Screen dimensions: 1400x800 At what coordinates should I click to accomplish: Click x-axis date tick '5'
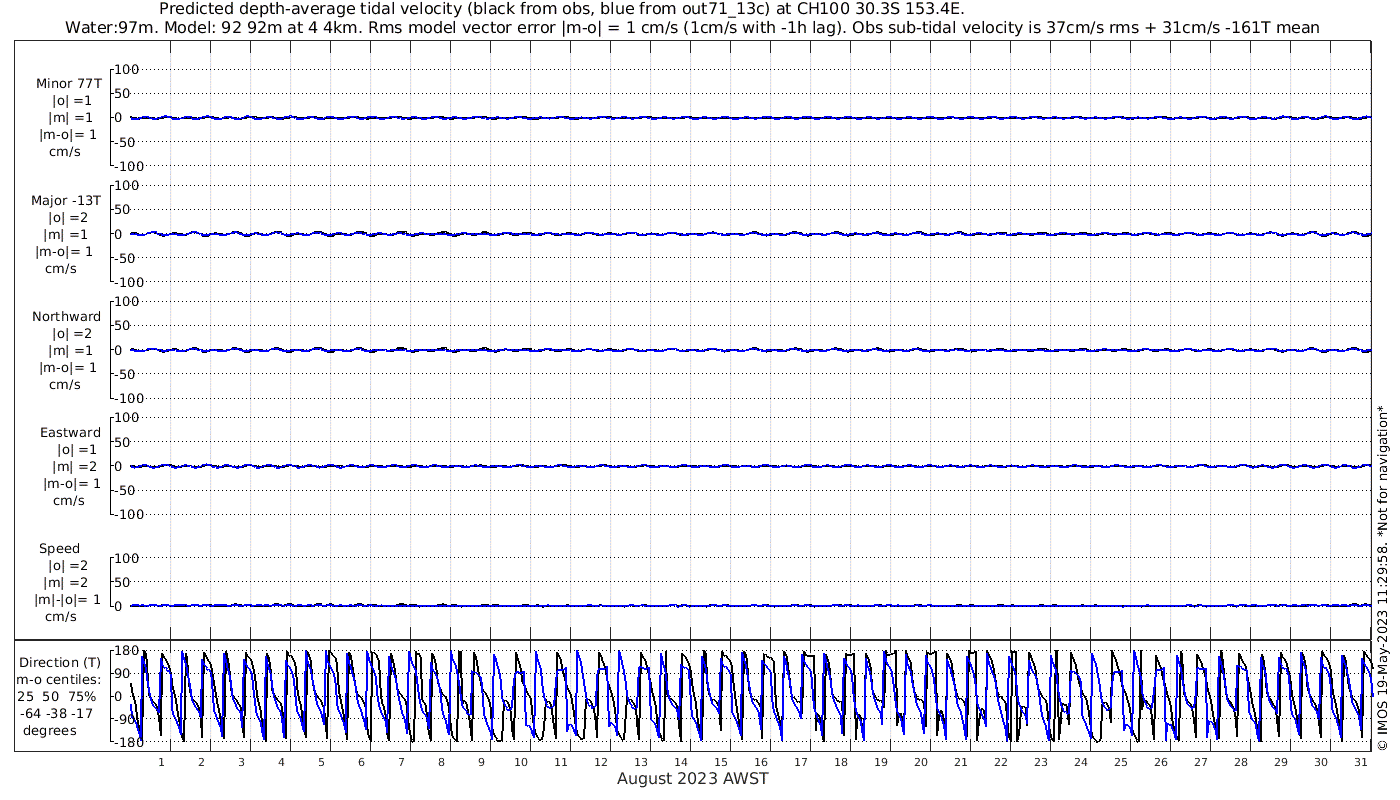point(321,762)
